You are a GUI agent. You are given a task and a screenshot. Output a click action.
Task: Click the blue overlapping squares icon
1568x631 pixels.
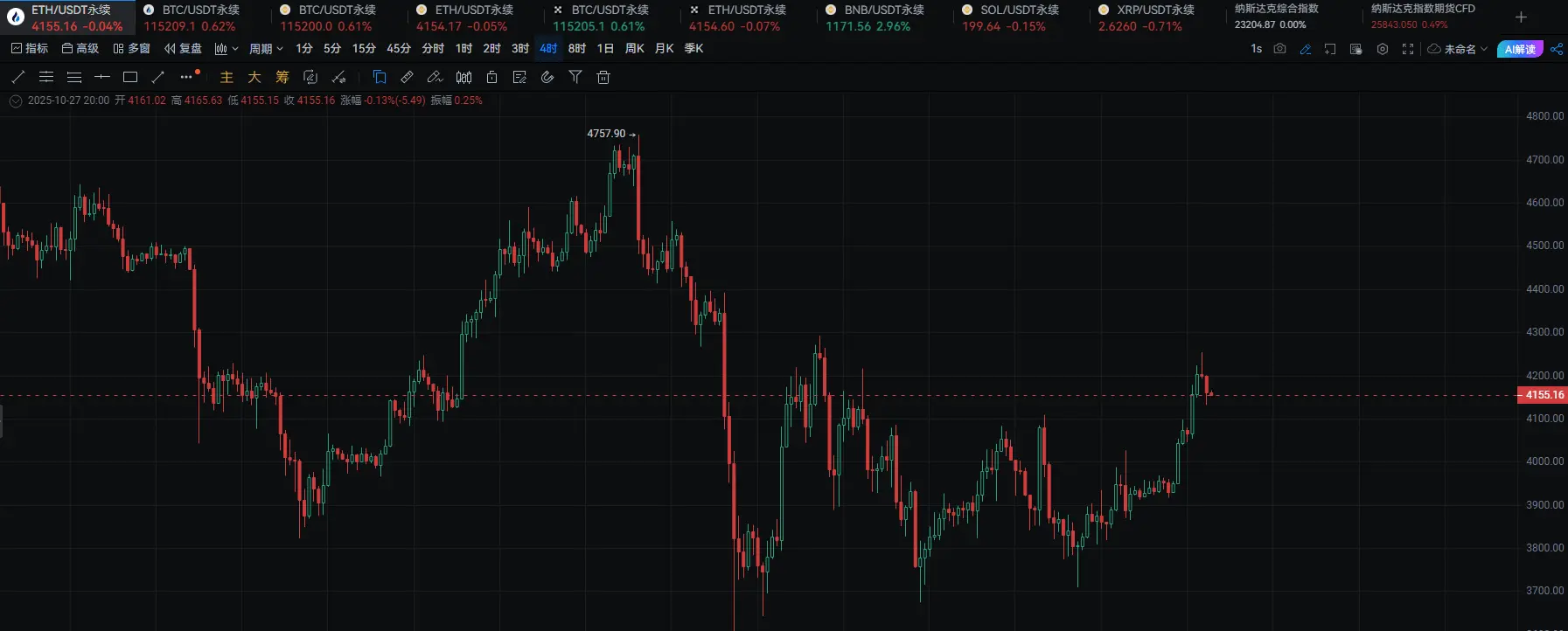pos(380,77)
